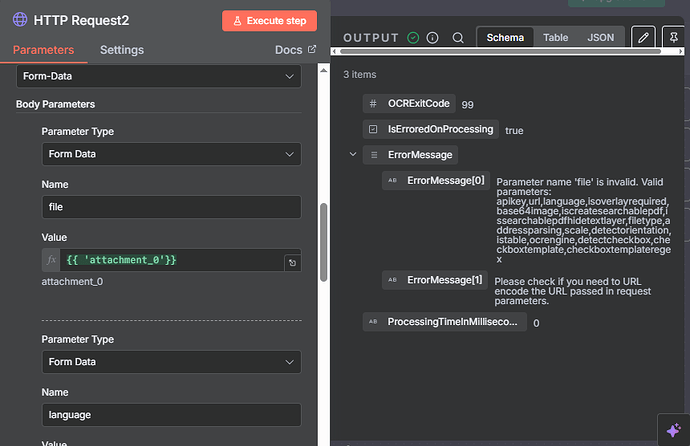Open the Form-Data body type dropdown

coord(159,76)
